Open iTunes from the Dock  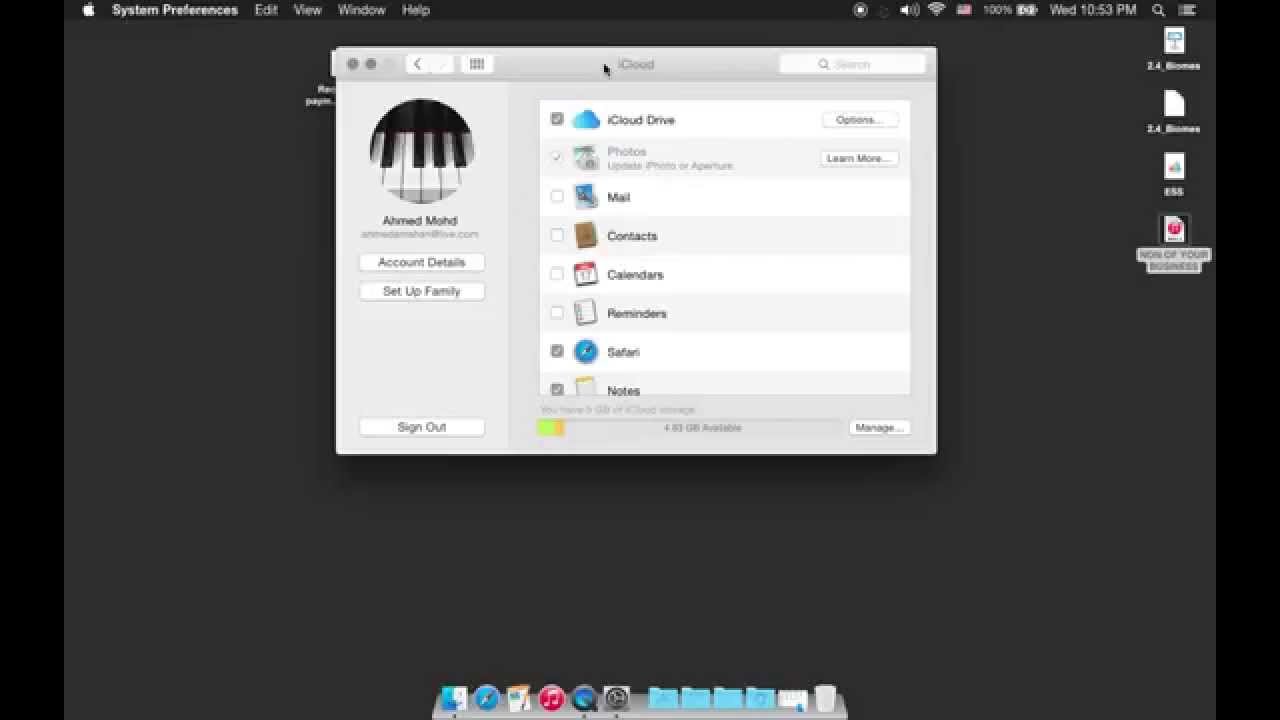pos(552,698)
